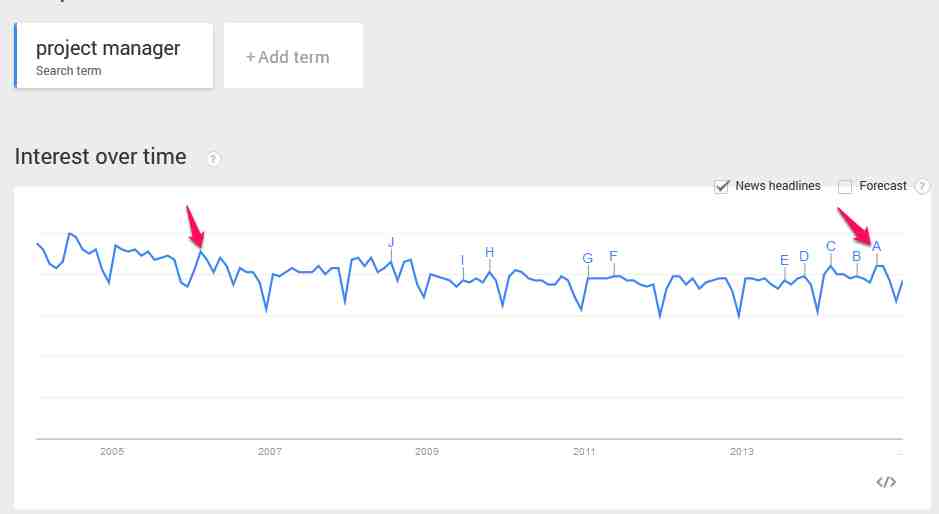Click the Interest over time heading

(x=101, y=157)
